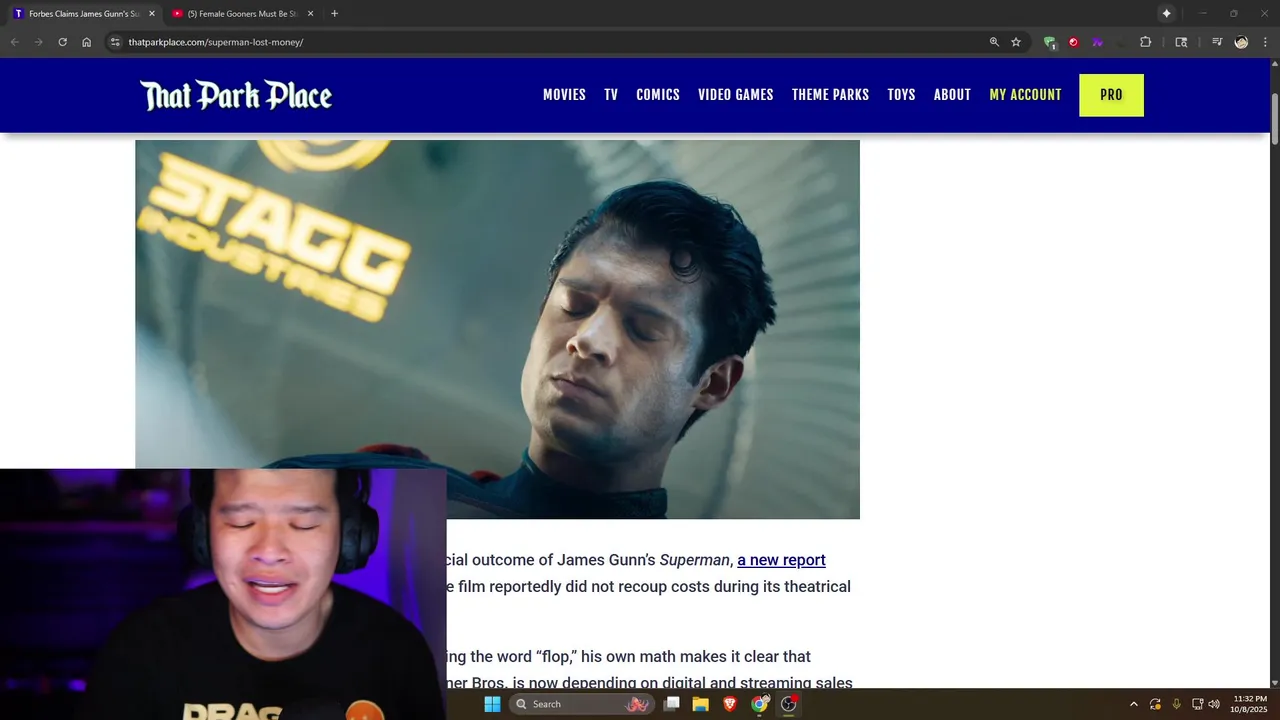Open the THEME PARKS menu item

(x=830, y=95)
